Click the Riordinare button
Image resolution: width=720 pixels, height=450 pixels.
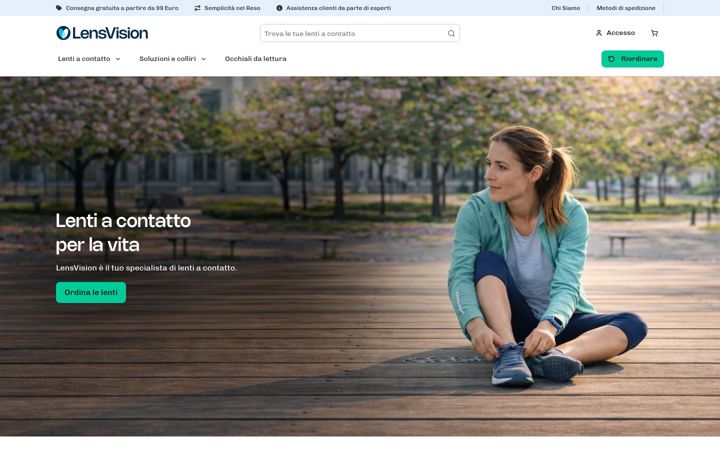click(x=632, y=59)
